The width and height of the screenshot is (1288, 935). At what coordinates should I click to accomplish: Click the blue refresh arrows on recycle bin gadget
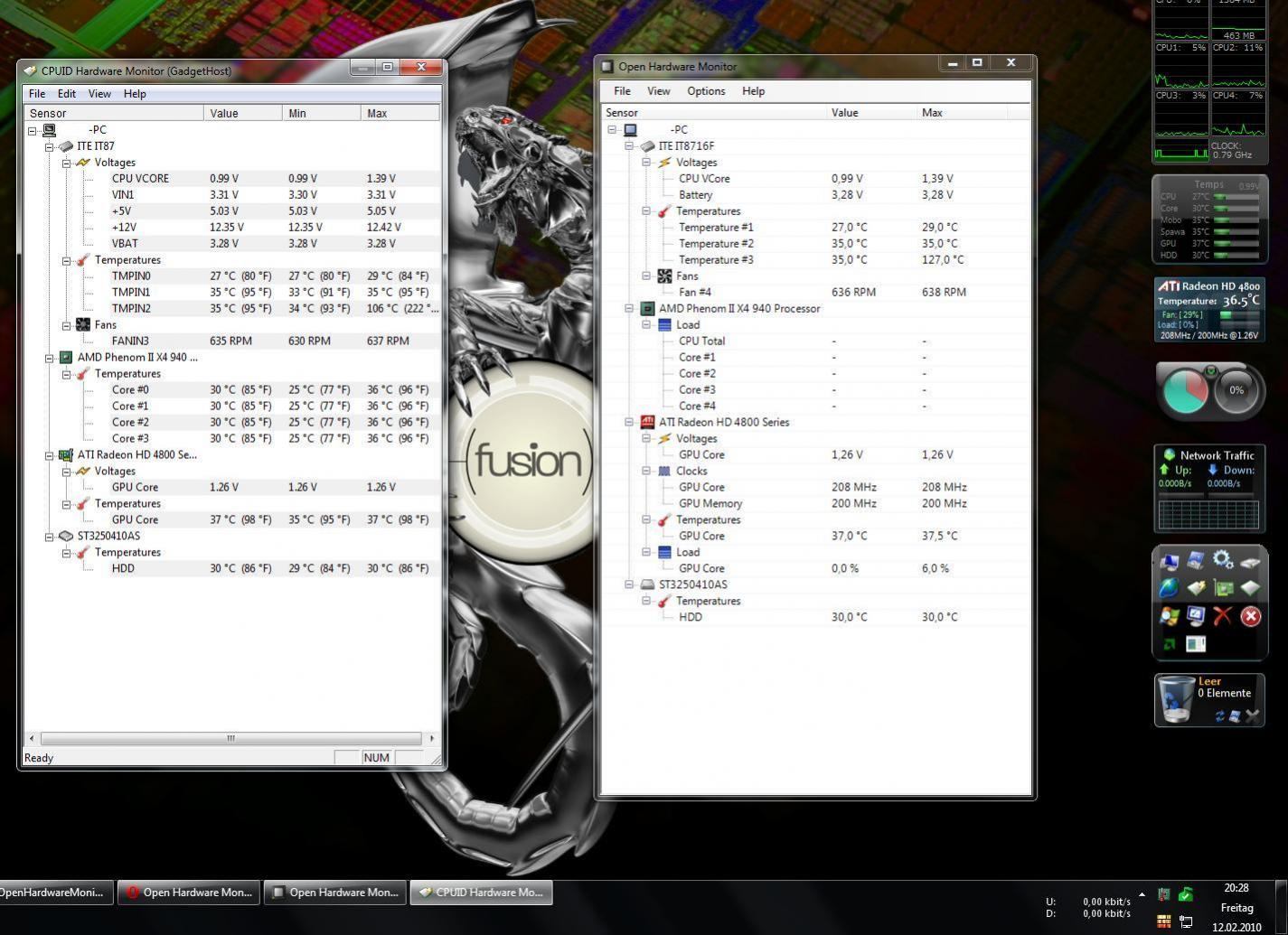[1219, 716]
